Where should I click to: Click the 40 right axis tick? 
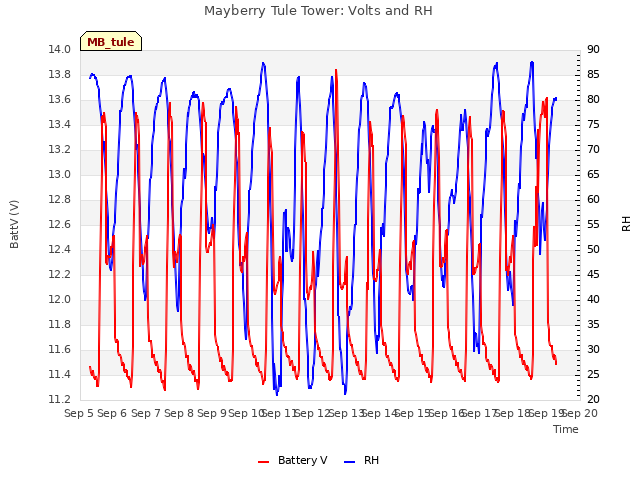pyautogui.click(x=593, y=300)
